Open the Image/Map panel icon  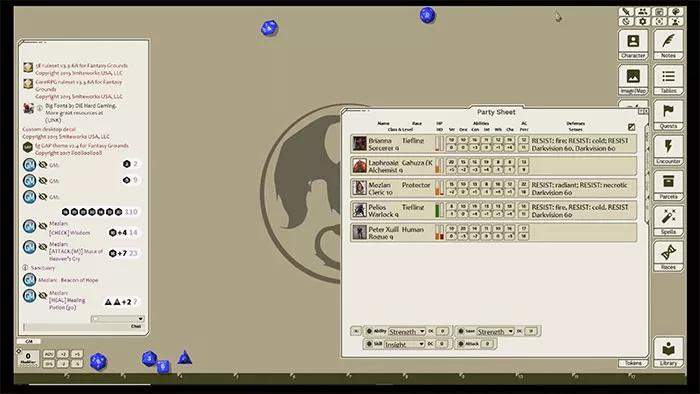(633, 79)
